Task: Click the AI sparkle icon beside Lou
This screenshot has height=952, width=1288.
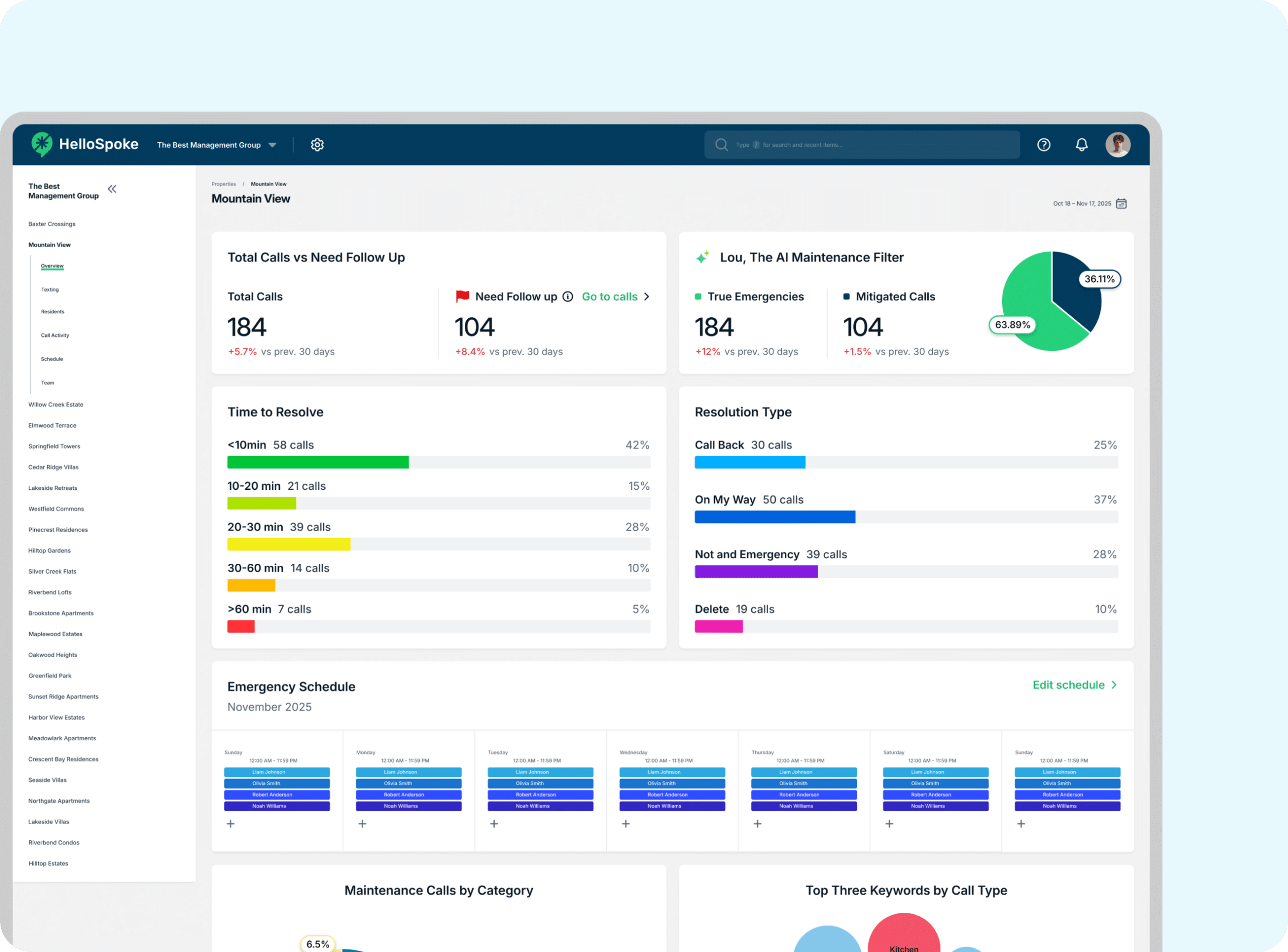Action: point(702,257)
